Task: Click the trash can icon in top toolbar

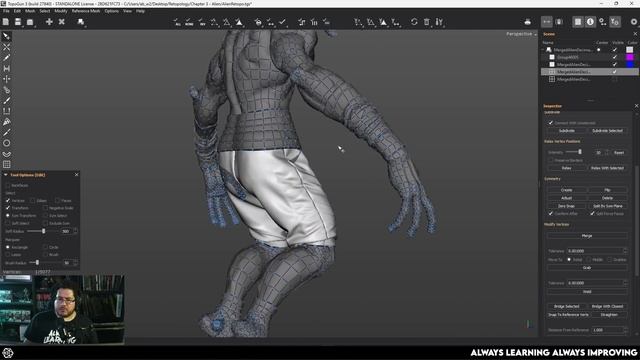Action: (x=426, y=22)
